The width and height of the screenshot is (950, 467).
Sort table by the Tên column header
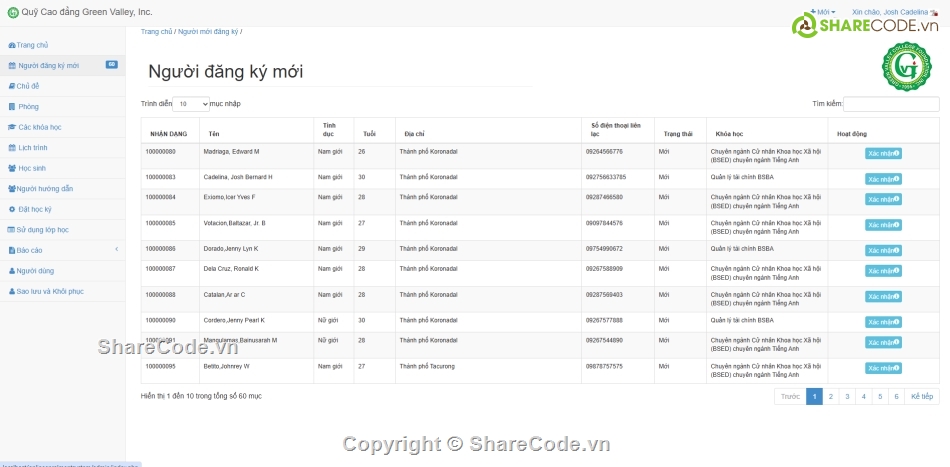[x=214, y=133]
